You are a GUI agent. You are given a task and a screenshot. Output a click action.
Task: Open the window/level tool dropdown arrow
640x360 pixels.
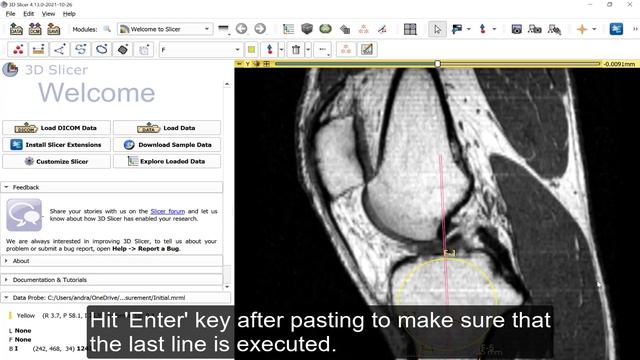pos(468,29)
